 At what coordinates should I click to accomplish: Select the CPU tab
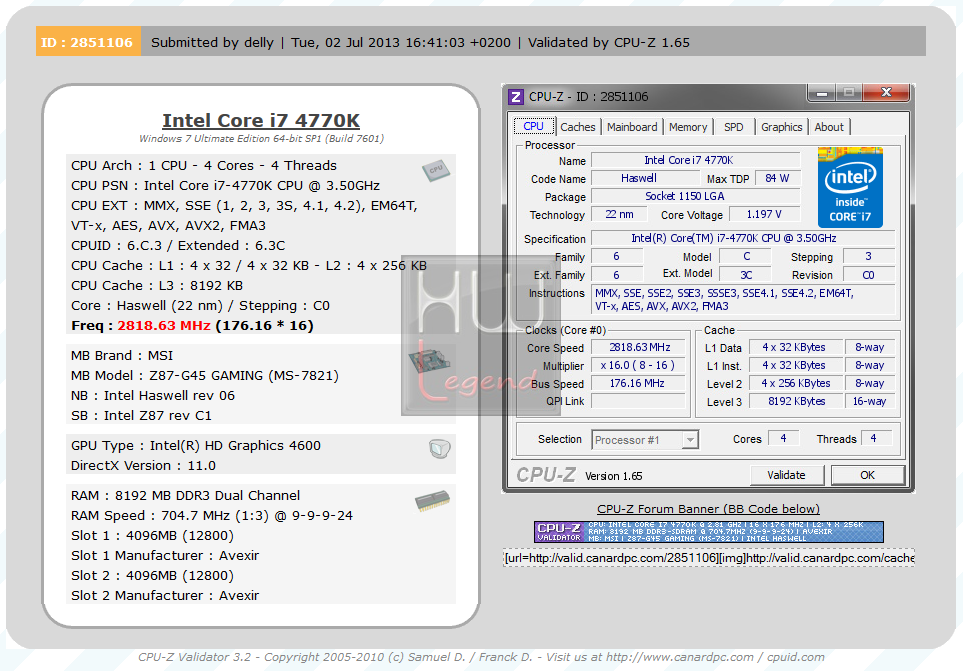tap(533, 126)
